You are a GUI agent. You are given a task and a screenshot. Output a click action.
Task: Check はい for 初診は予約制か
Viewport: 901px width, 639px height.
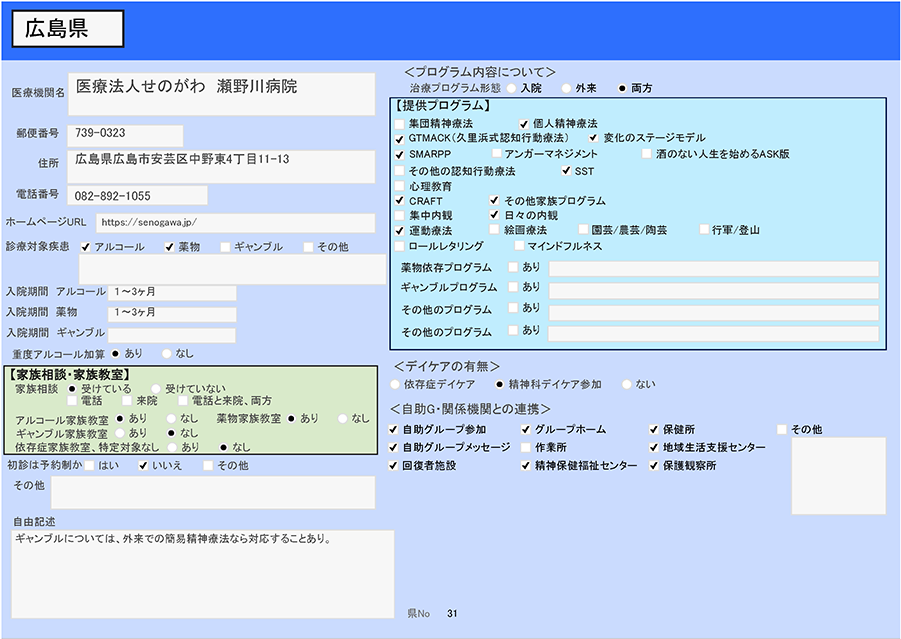(x=90, y=466)
